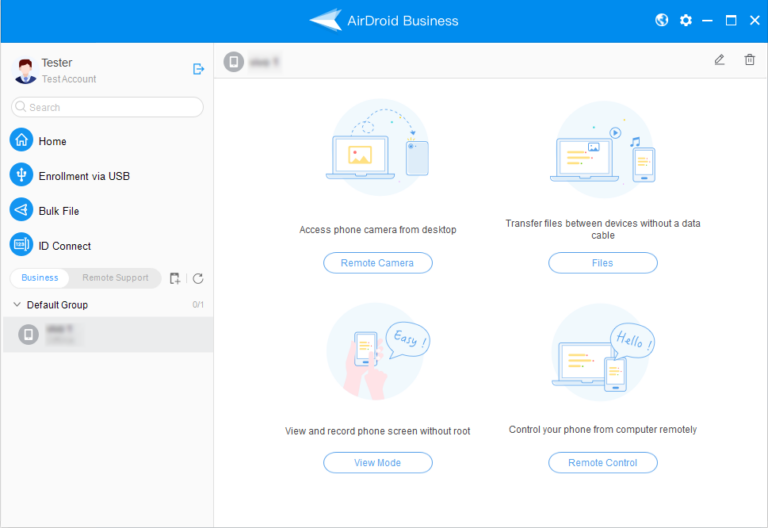This screenshot has height=528, width=768.
Task: Click inside the Search field
Action: point(107,107)
